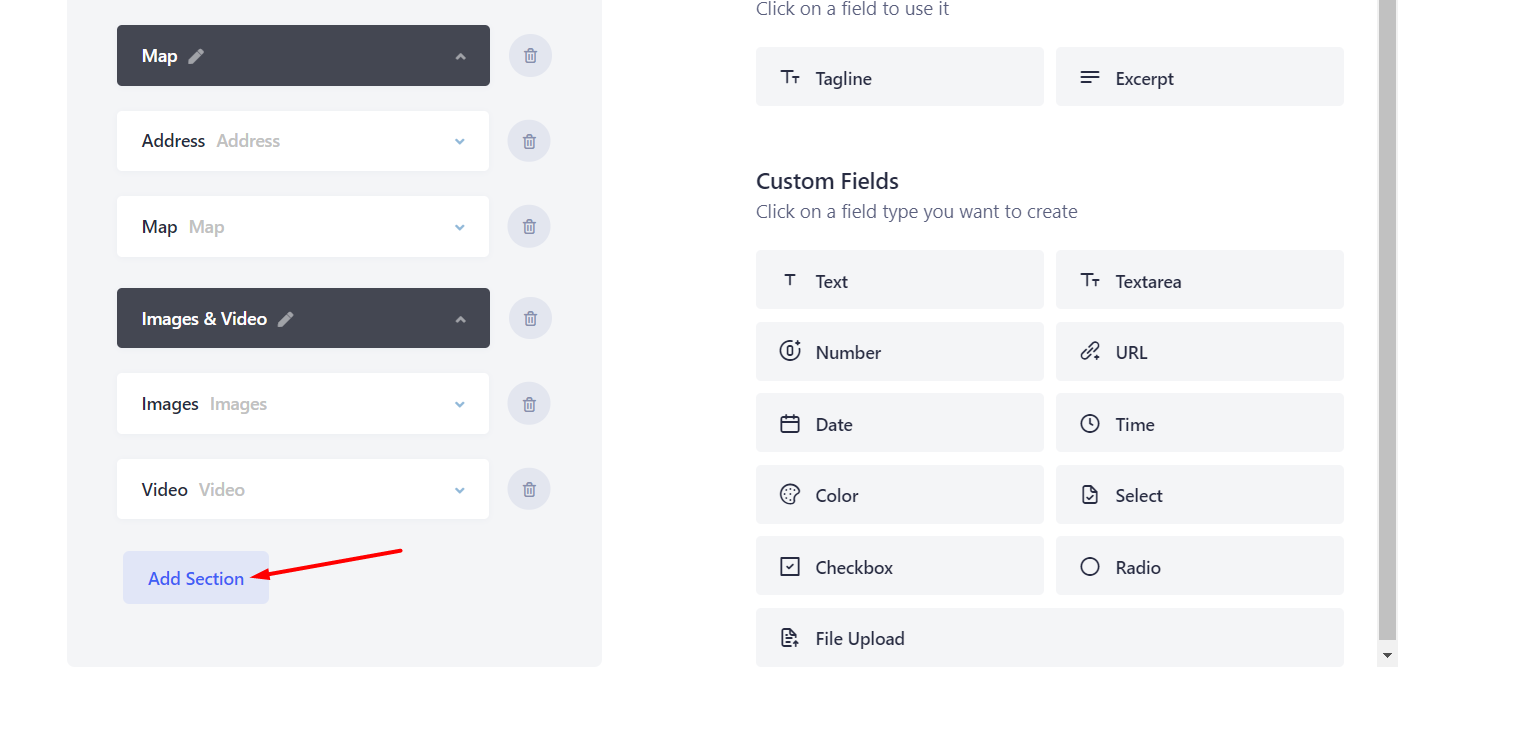1516x751 pixels.
Task: Create a Time field via clock icon
Action: (x=1198, y=422)
